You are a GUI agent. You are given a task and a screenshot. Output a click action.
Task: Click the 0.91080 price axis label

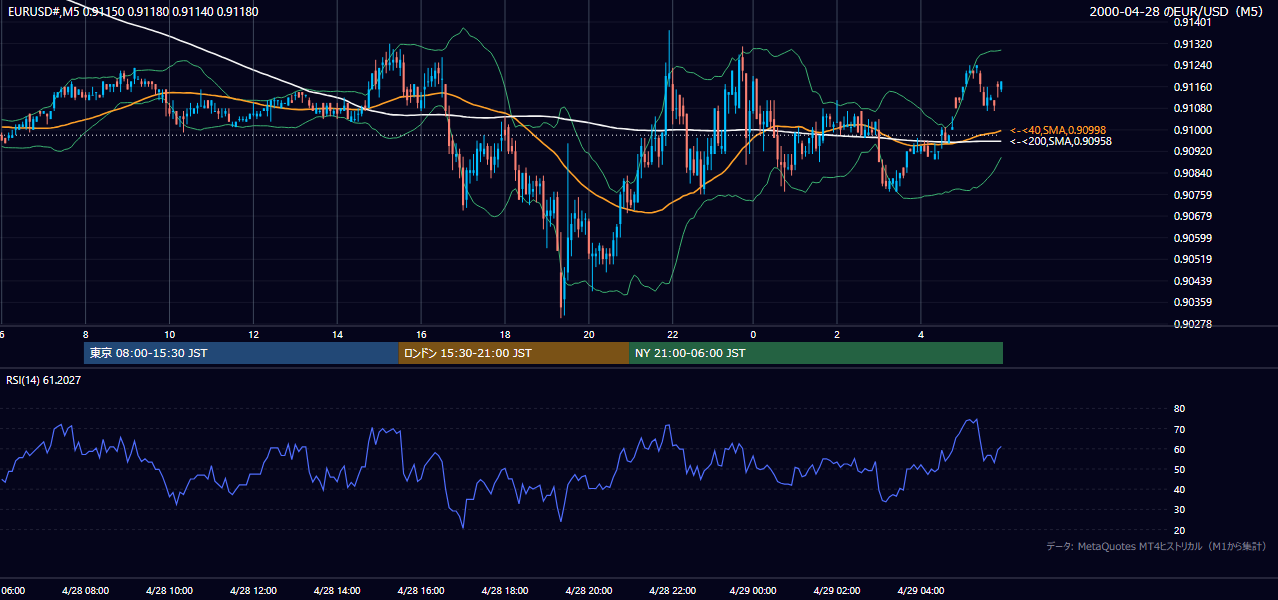(x=1192, y=109)
